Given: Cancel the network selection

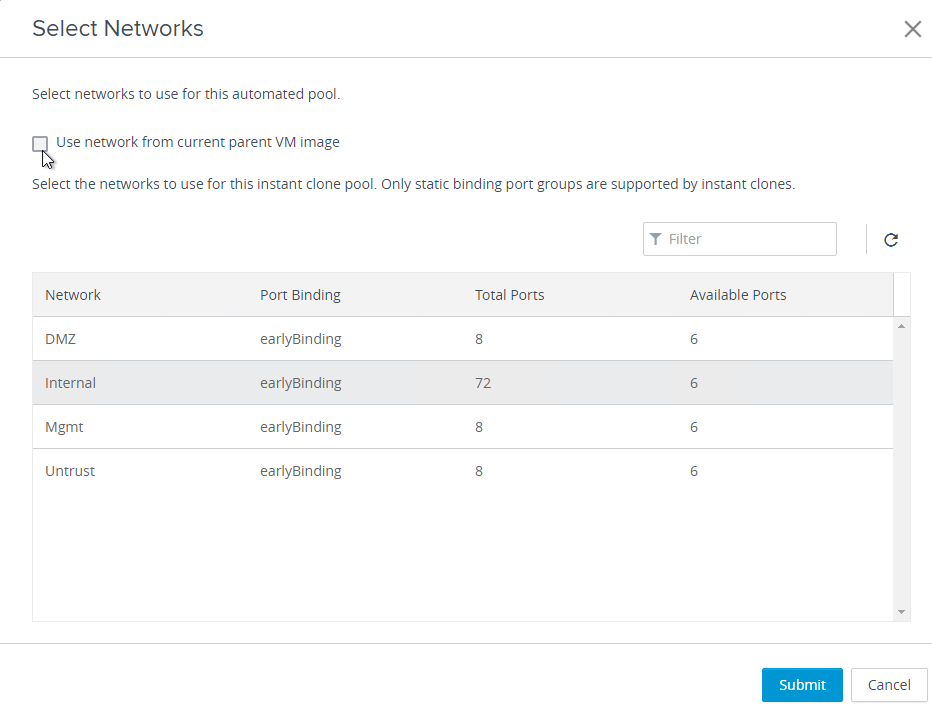Looking at the screenshot, I should [x=889, y=684].
